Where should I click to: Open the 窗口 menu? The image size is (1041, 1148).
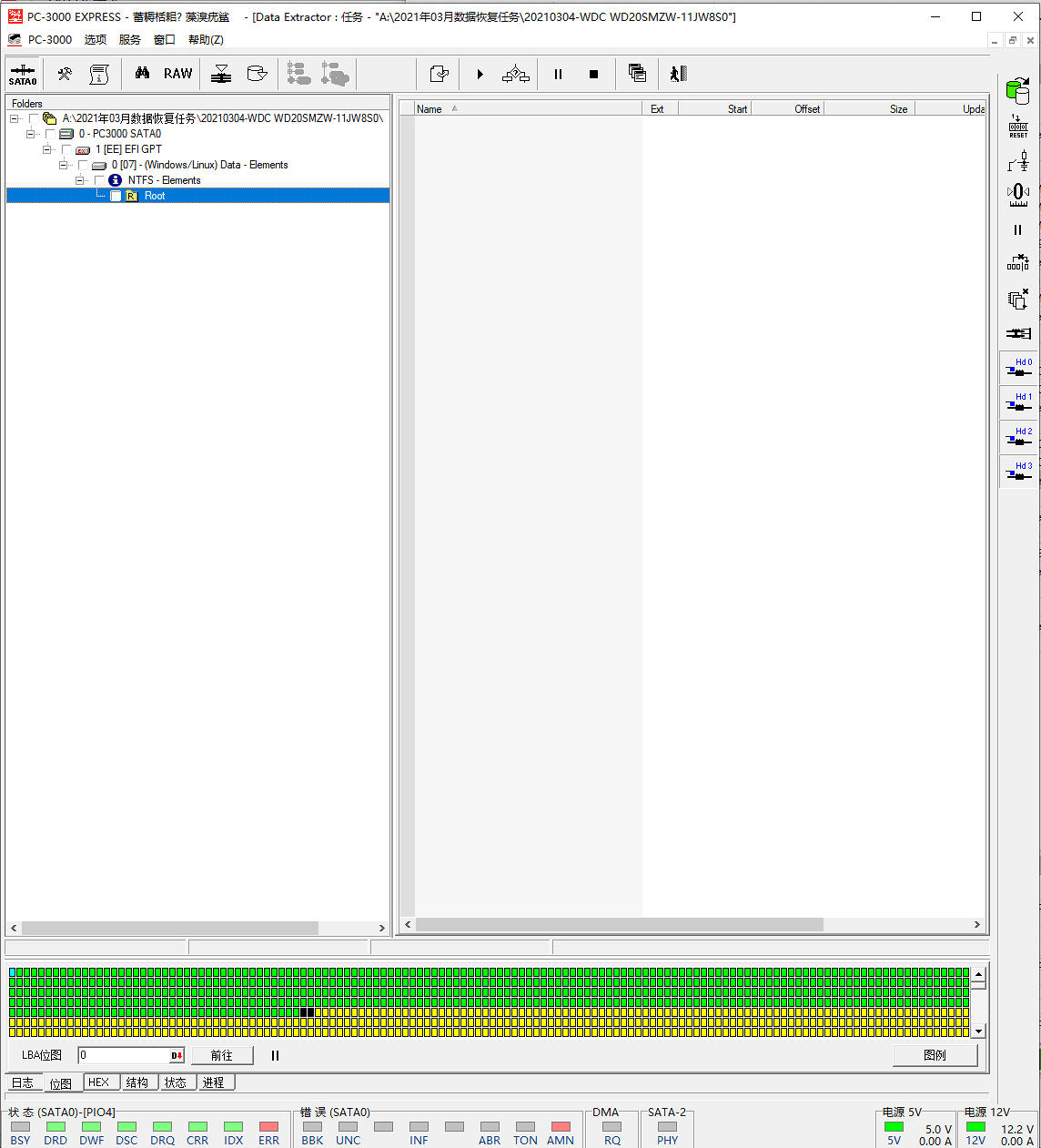[x=165, y=40]
